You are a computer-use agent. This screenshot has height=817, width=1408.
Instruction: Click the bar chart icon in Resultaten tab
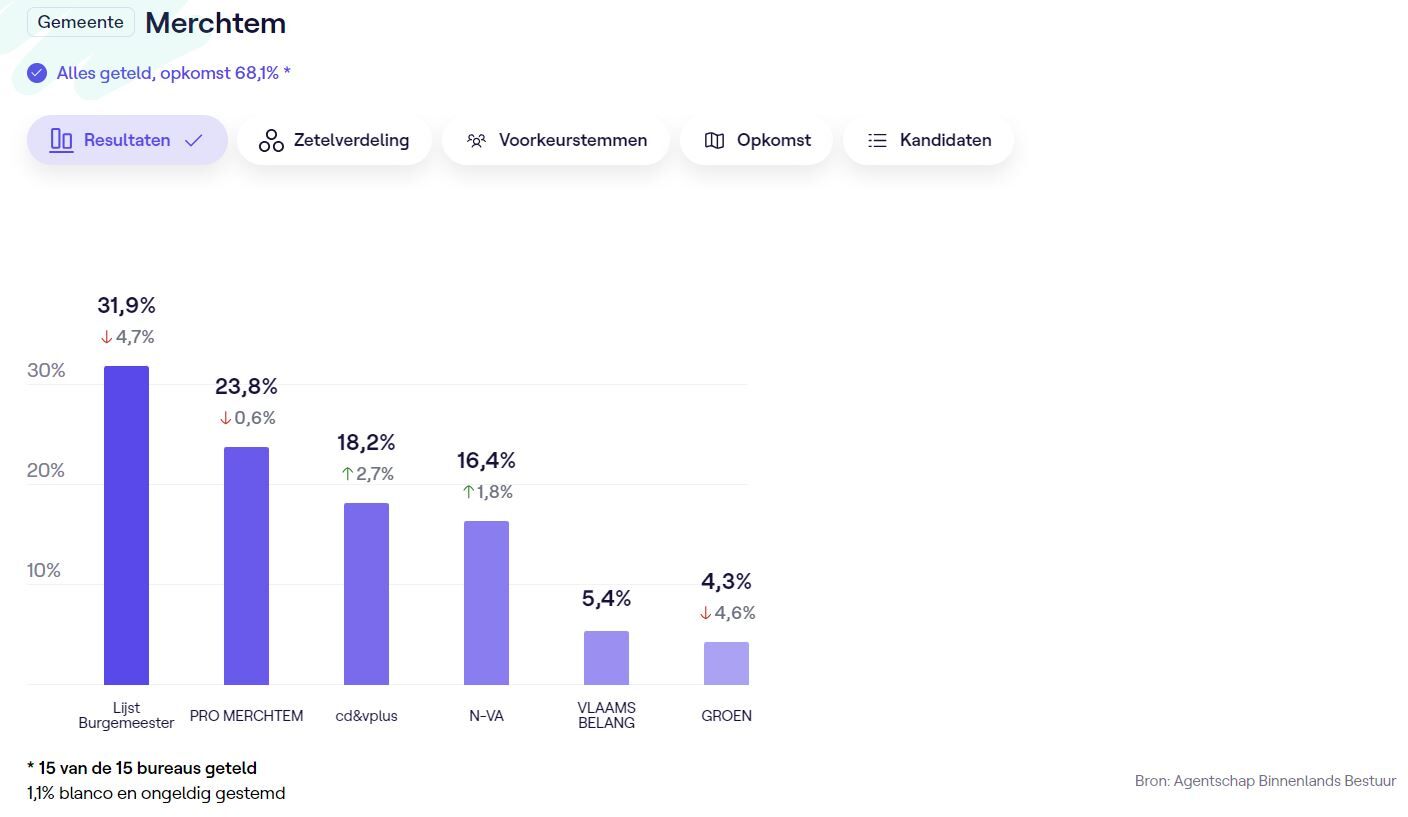[x=62, y=141]
